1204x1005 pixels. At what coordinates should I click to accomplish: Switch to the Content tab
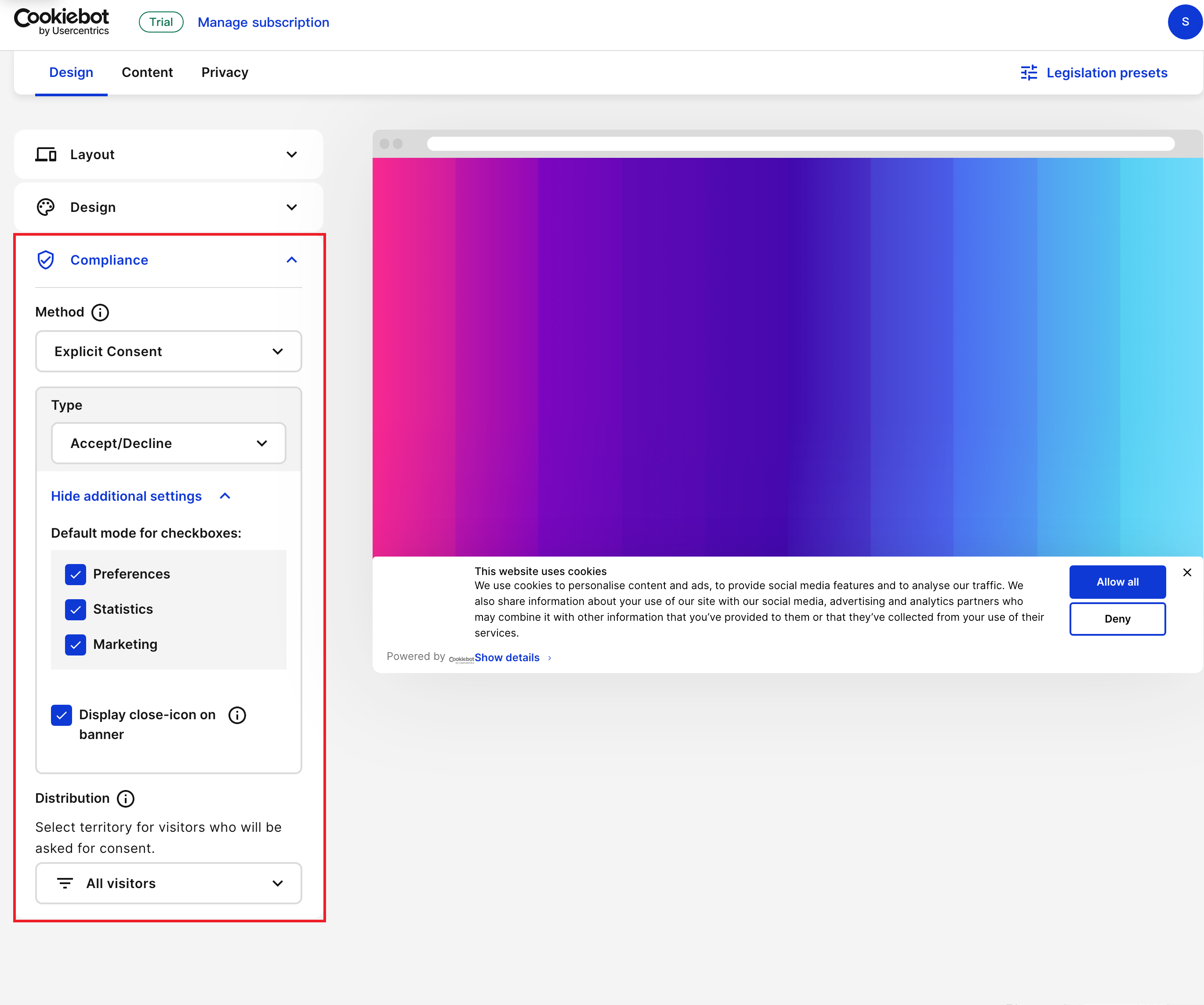(x=147, y=72)
